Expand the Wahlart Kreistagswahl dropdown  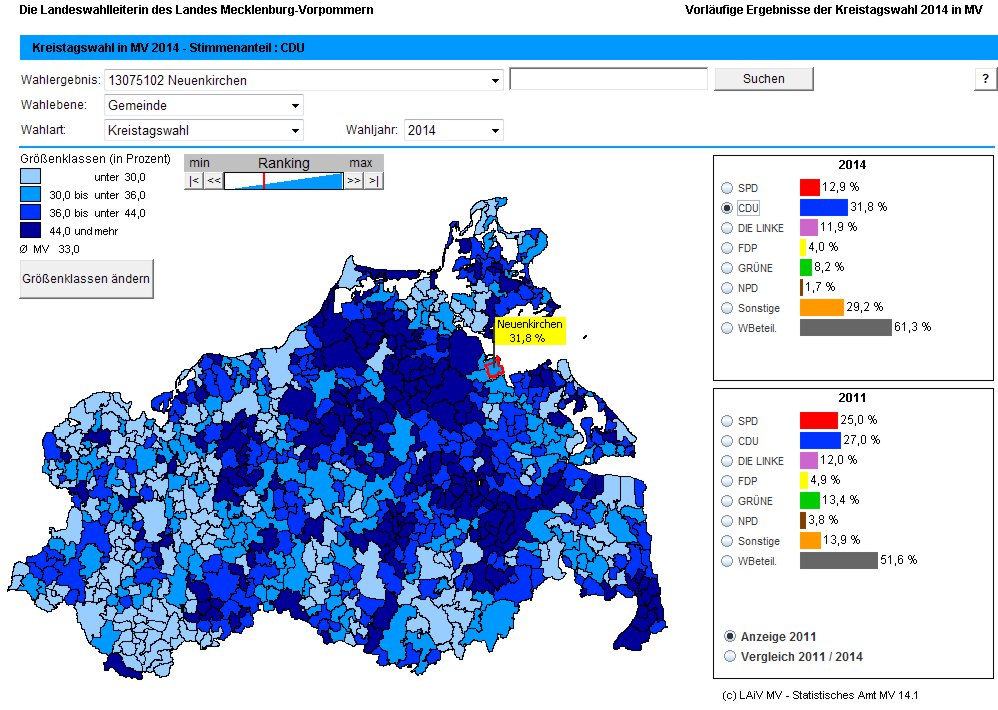295,130
